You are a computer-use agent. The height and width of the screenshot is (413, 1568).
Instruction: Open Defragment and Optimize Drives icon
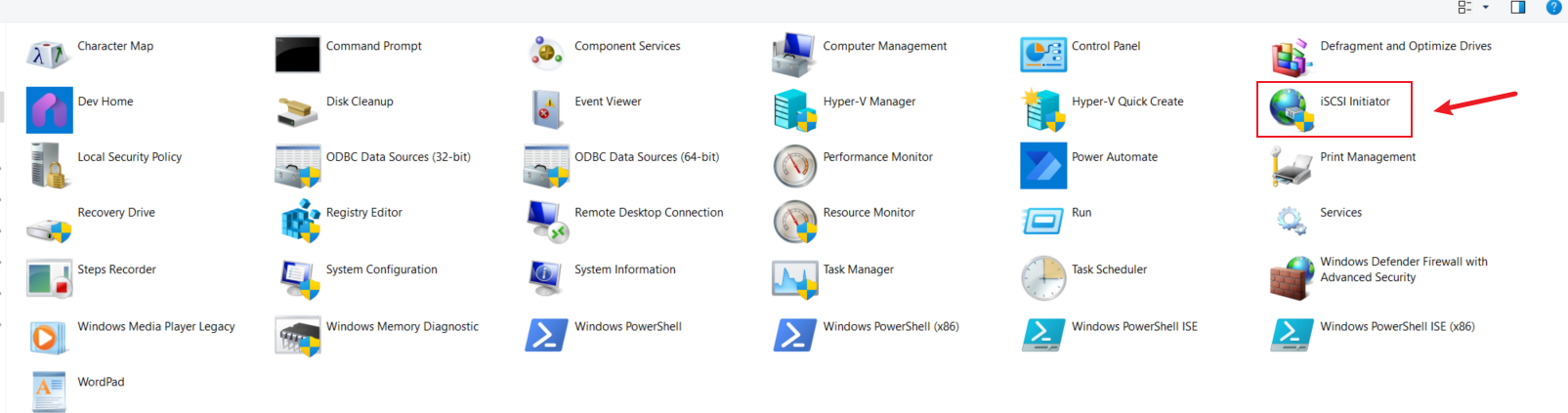[x=1292, y=56]
